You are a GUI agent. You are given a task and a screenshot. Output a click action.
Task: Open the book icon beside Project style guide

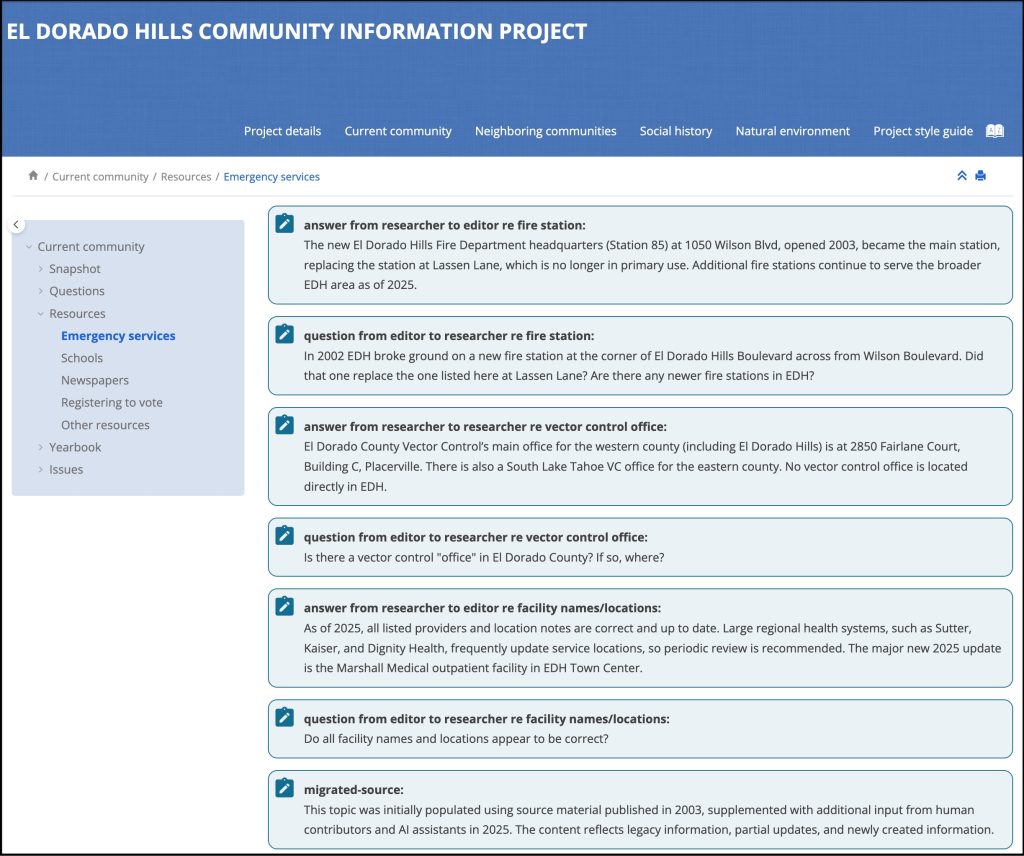click(994, 131)
